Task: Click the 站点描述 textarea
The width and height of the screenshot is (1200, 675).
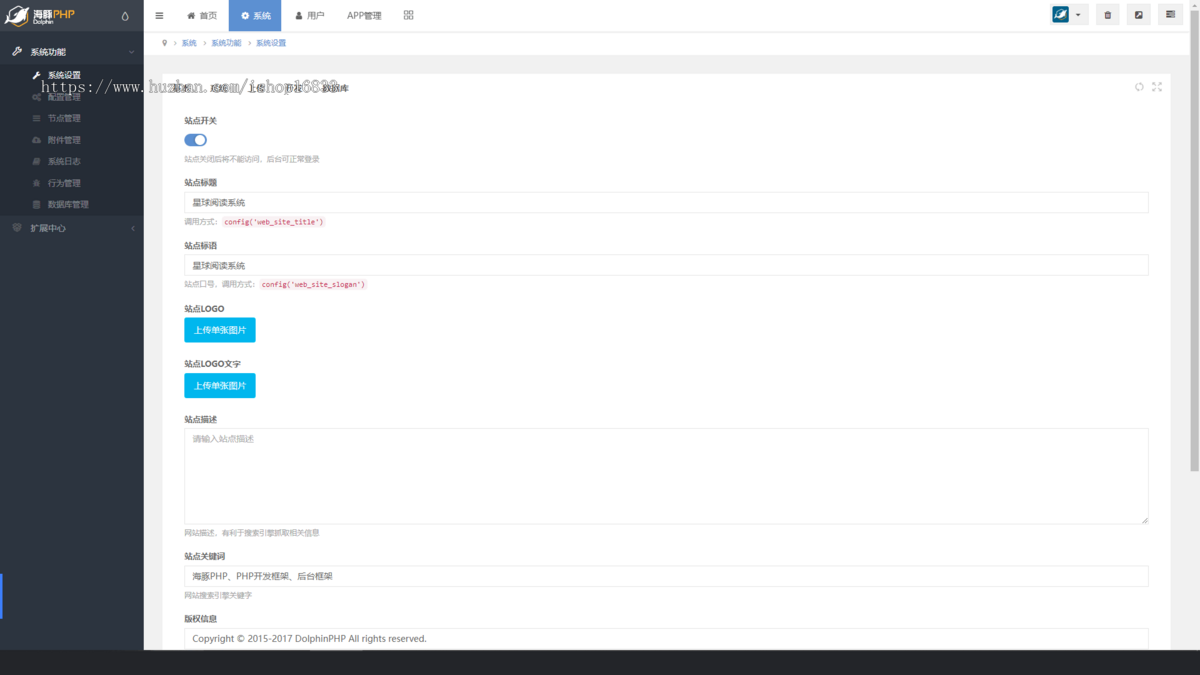Action: tap(666, 476)
